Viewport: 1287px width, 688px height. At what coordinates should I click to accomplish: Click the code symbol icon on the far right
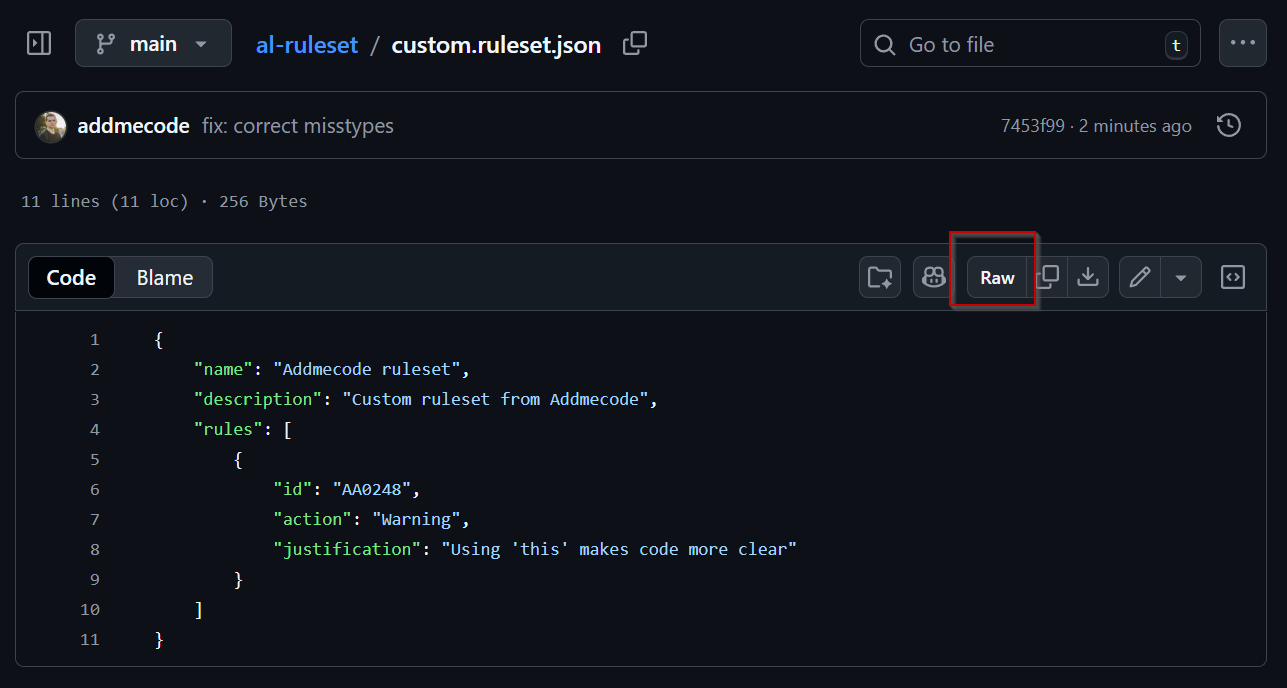[1232, 277]
